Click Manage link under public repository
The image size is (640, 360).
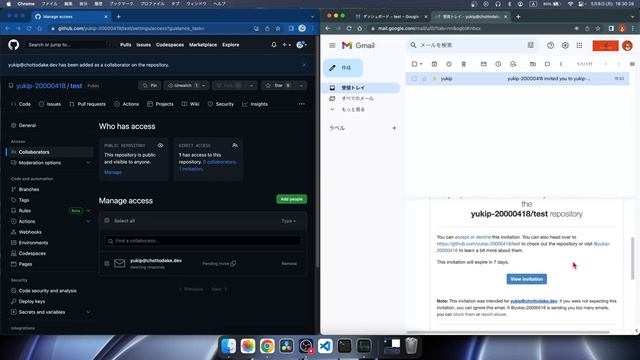click(x=113, y=172)
